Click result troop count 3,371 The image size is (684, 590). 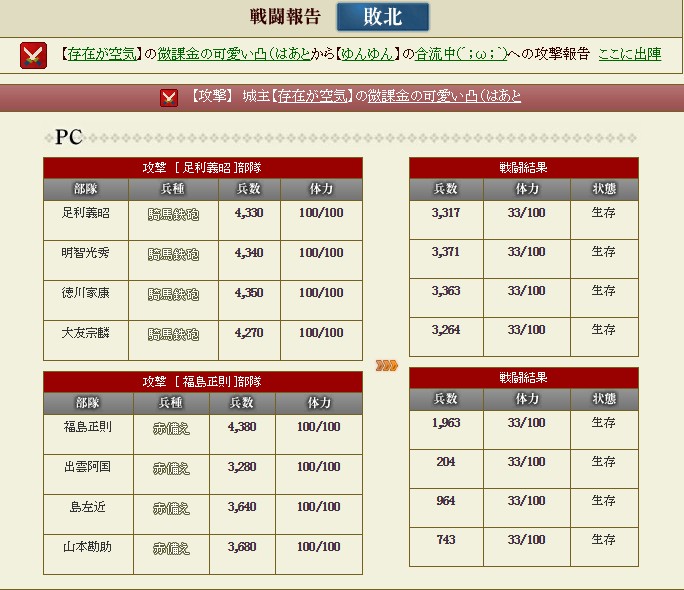coord(446,252)
